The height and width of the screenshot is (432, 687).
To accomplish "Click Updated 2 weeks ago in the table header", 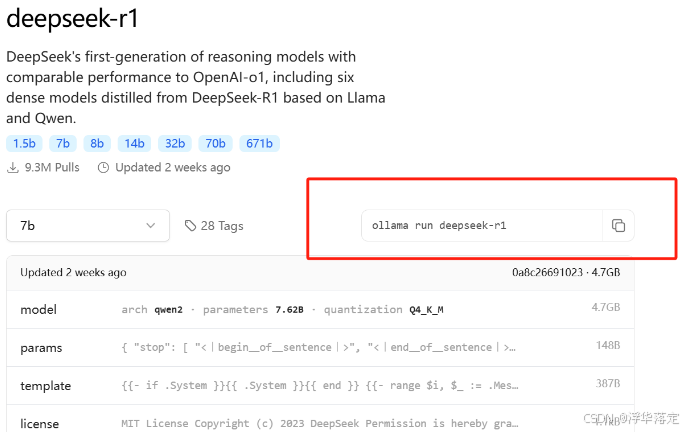I will [73, 273].
